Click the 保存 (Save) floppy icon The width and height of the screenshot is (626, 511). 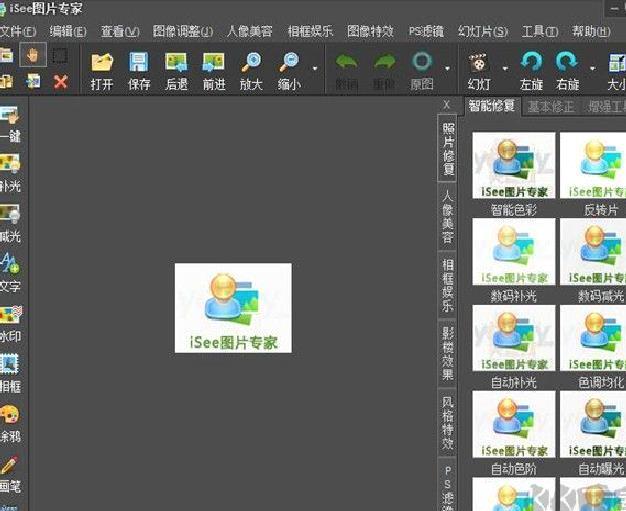[x=139, y=63]
